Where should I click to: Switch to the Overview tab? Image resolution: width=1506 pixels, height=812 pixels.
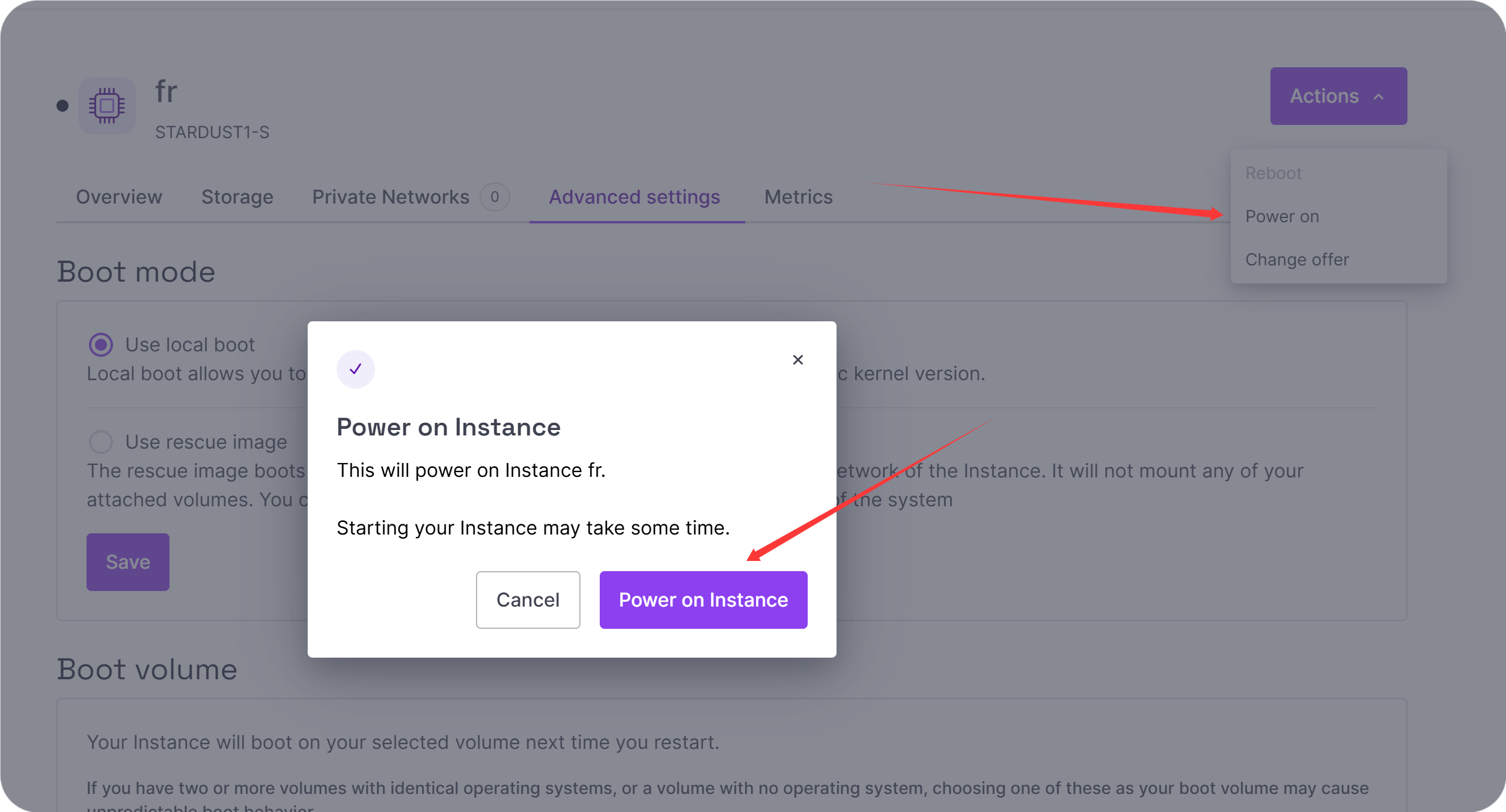click(x=119, y=197)
